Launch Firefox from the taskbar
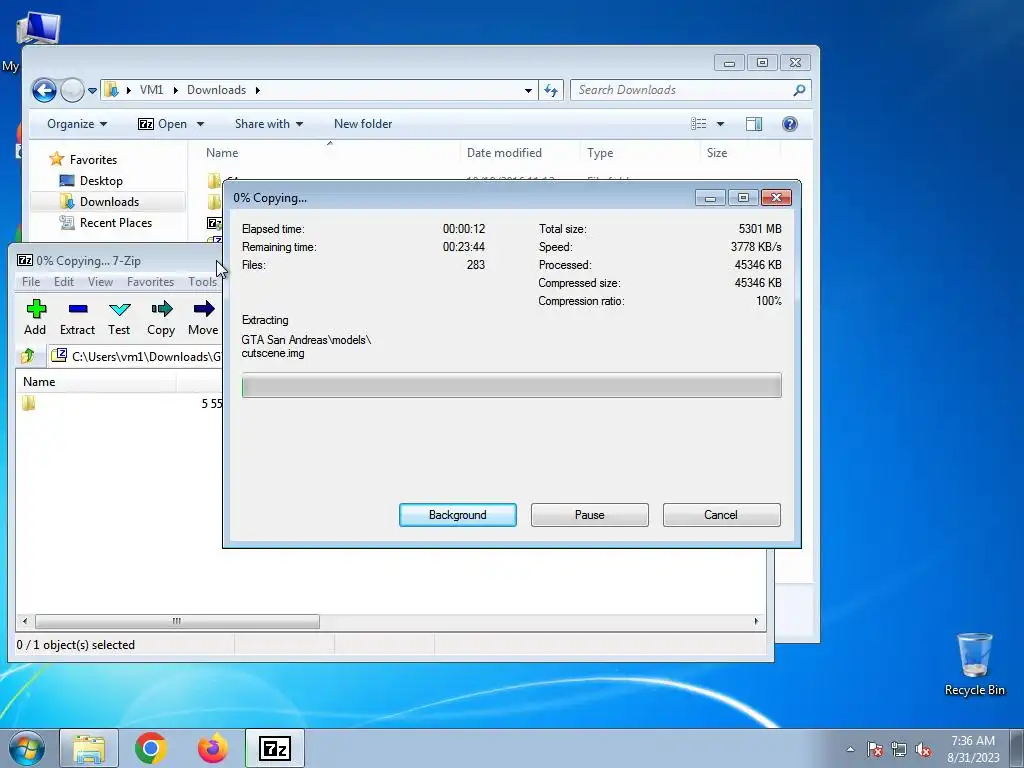 (x=213, y=748)
